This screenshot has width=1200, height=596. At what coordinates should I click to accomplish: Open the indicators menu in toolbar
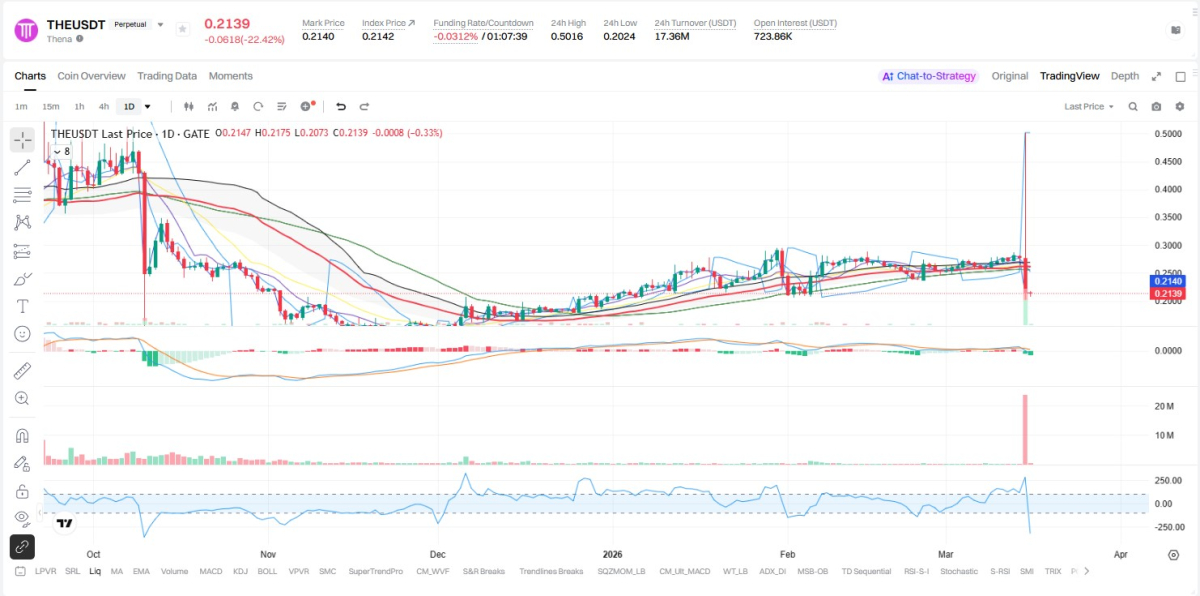pyautogui.click(x=212, y=106)
